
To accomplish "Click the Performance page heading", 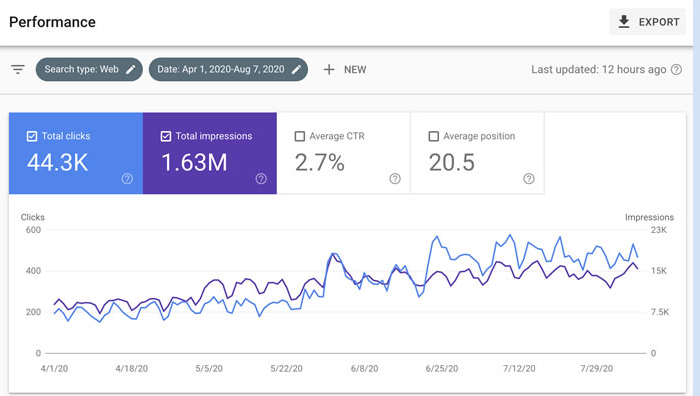I will click(x=52, y=22).
